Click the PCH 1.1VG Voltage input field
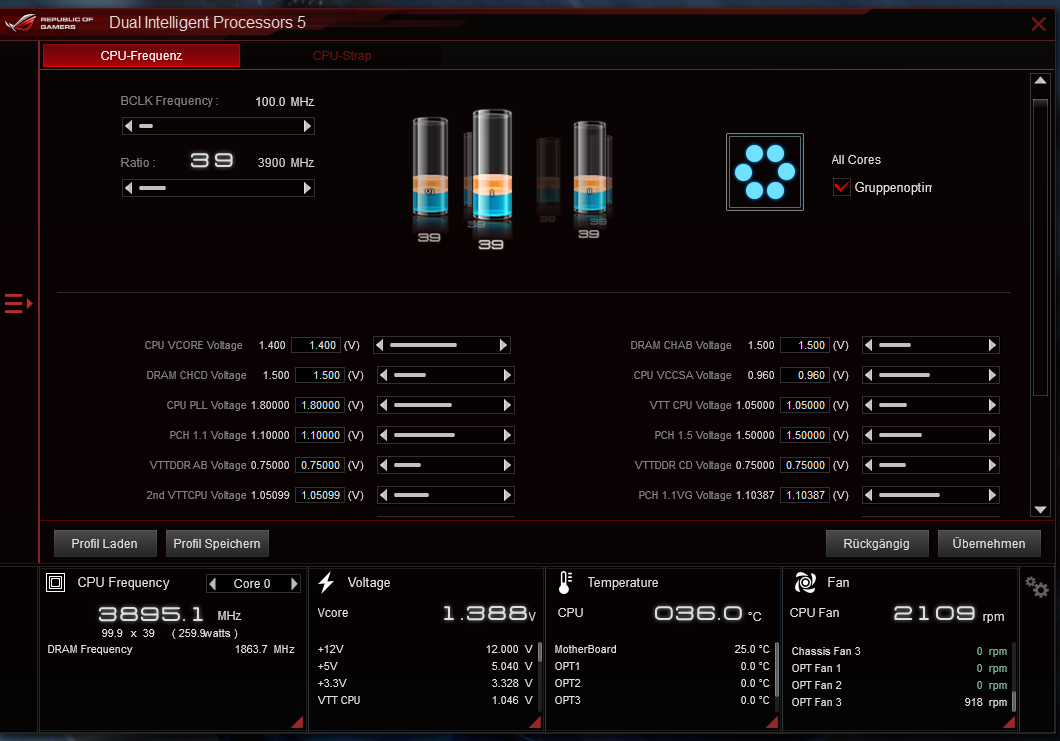 [804, 495]
